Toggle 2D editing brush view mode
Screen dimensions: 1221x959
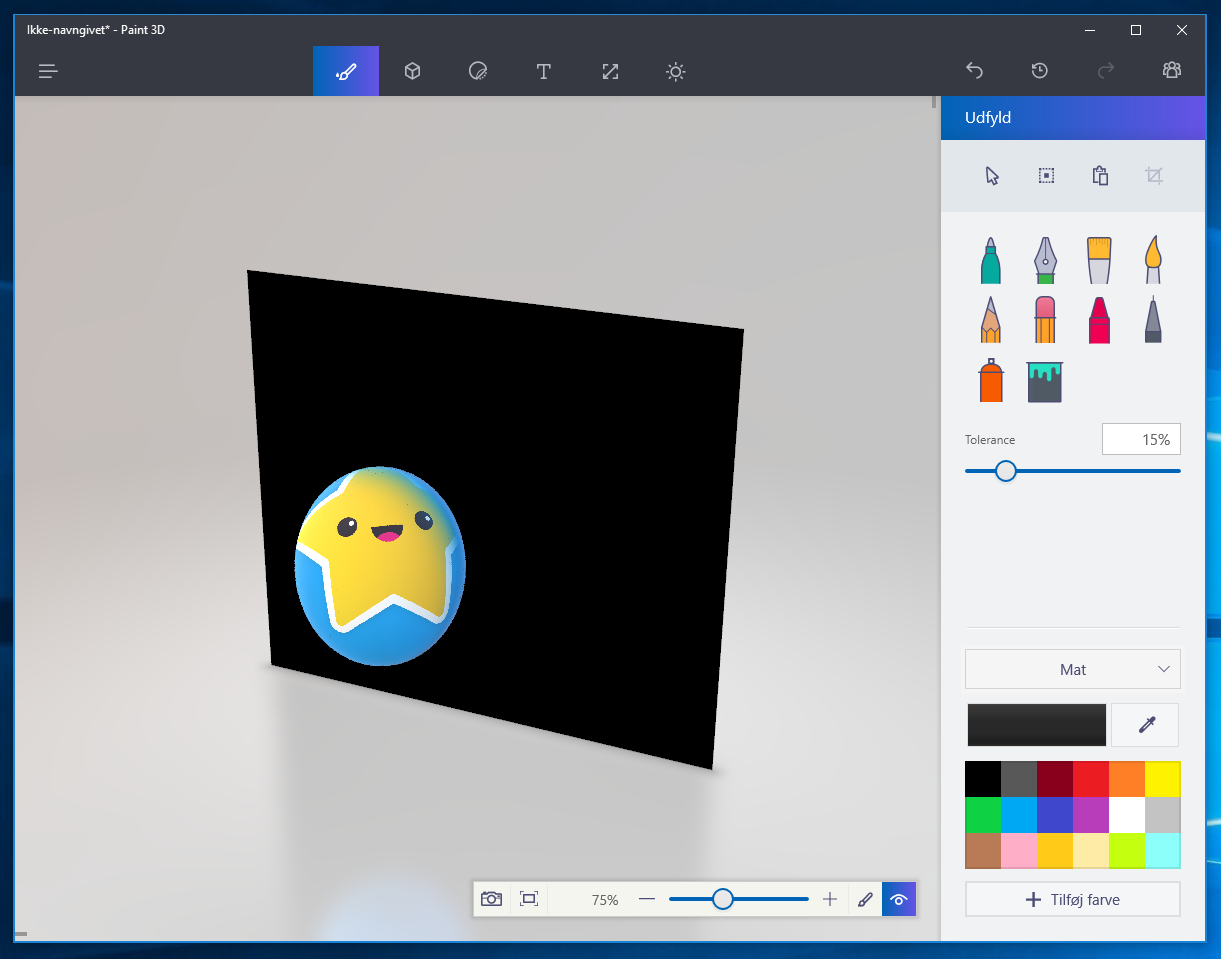pyautogui.click(x=865, y=899)
